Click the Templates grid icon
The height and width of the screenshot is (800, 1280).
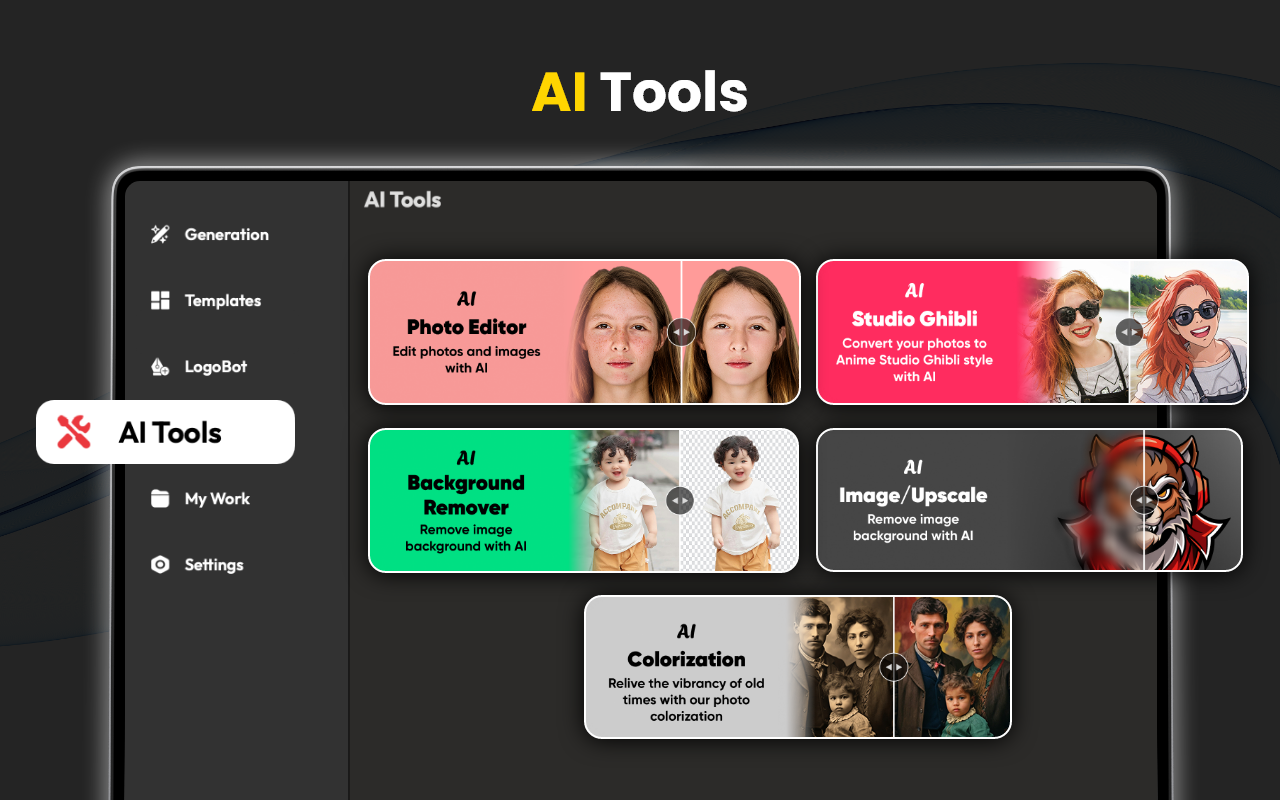160,301
